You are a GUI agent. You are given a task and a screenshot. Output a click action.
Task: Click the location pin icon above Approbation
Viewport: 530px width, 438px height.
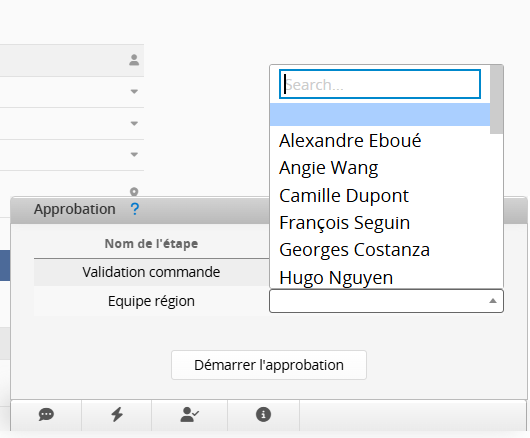134,192
